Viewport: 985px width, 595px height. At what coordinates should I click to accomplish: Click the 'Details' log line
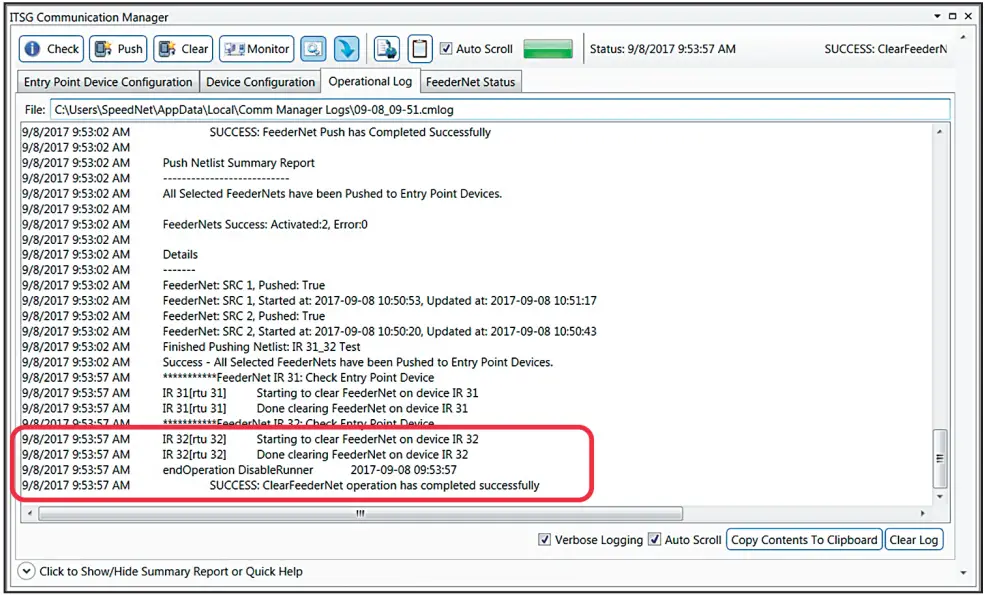(180, 254)
